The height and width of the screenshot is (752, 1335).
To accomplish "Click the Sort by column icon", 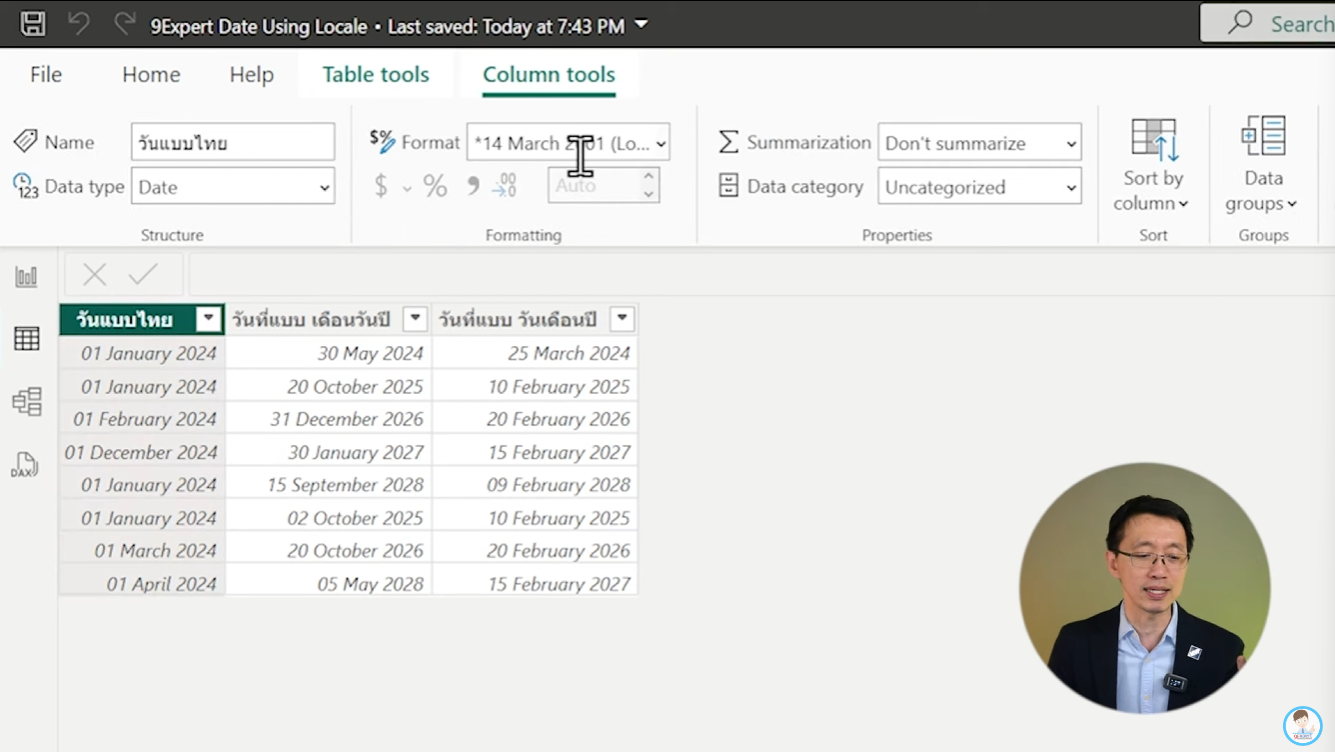I will (x=1153, y=164).
